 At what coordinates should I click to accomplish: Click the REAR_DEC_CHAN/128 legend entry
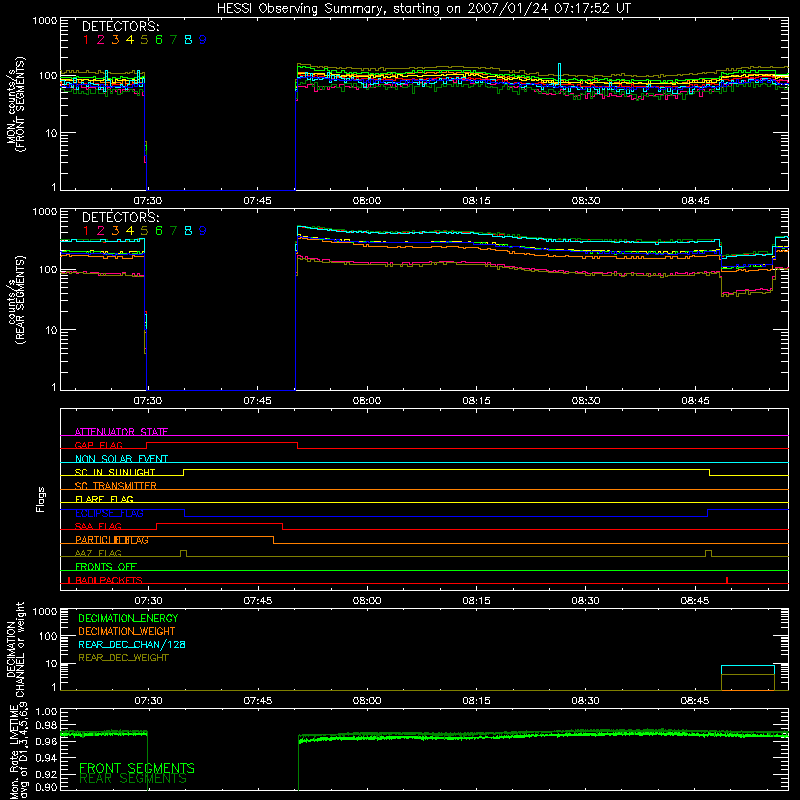[x=132, y=644]
